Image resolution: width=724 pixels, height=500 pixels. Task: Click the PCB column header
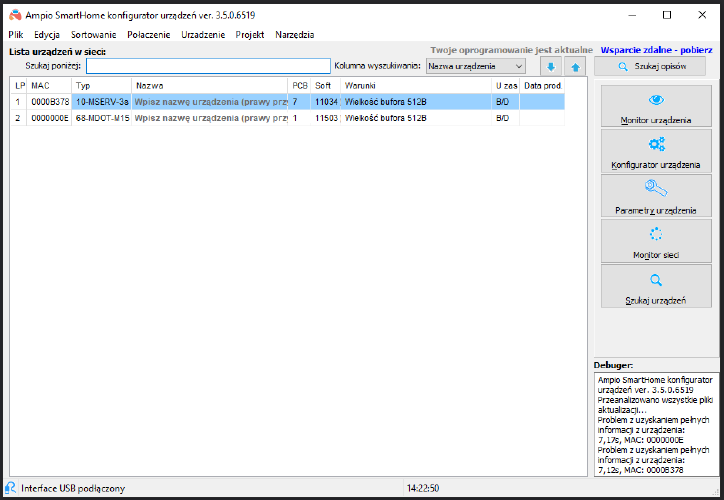pos(299,85)
